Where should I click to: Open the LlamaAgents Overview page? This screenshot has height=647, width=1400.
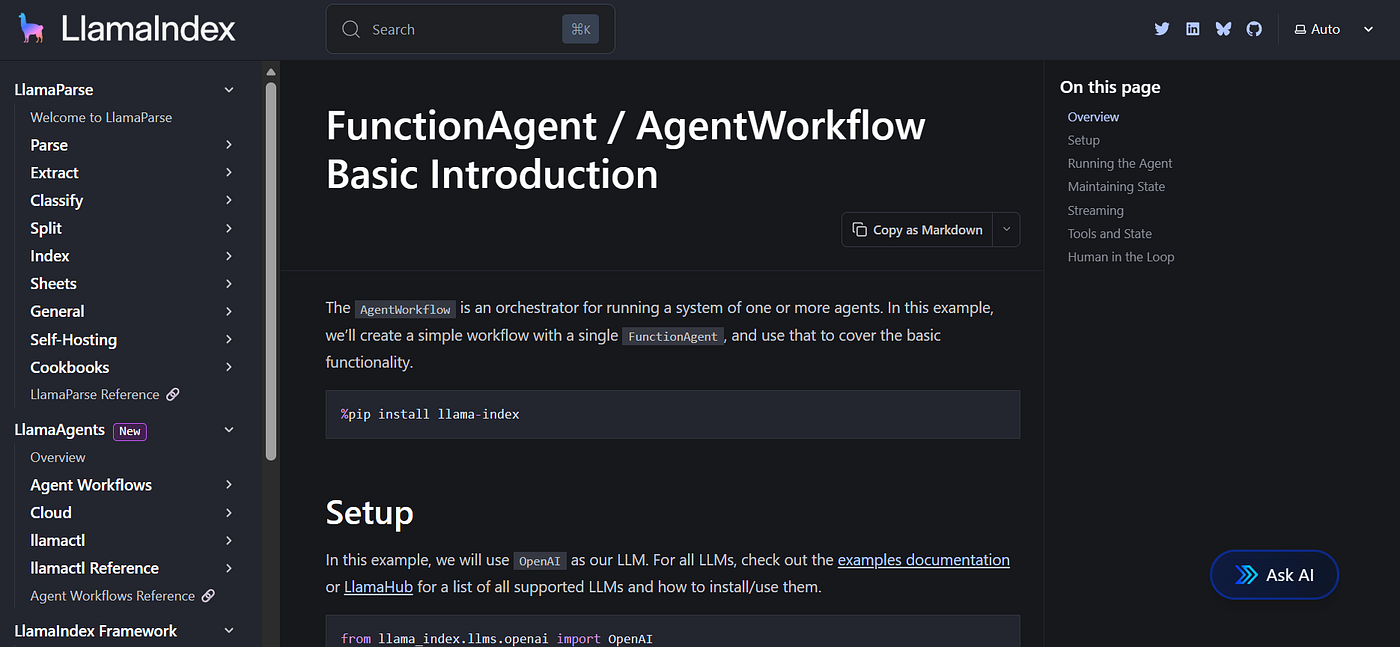[x=58, y=457]
